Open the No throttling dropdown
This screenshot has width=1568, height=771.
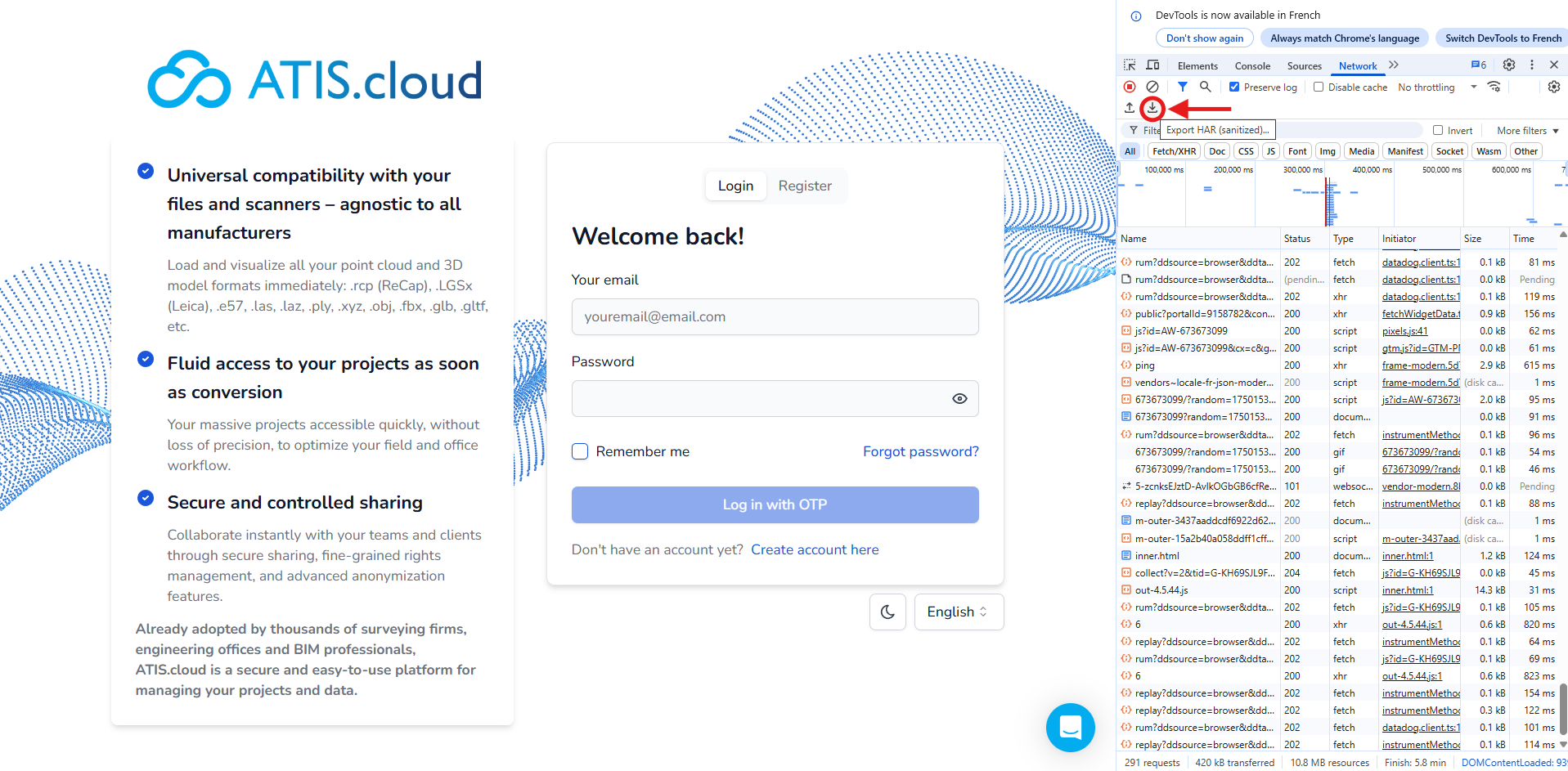(x=1437, y=87)
